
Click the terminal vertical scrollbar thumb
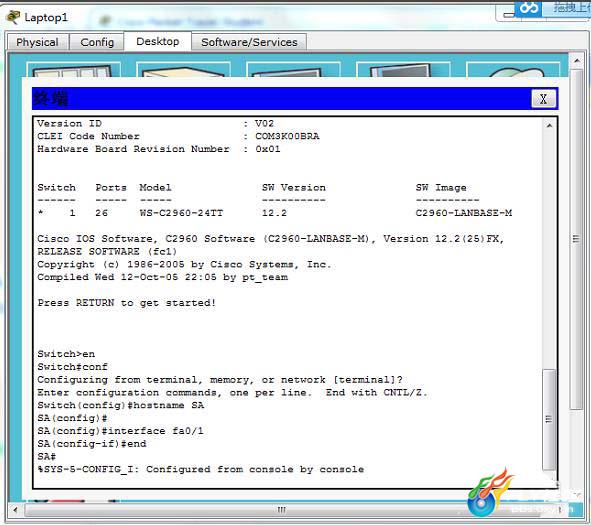549,420
